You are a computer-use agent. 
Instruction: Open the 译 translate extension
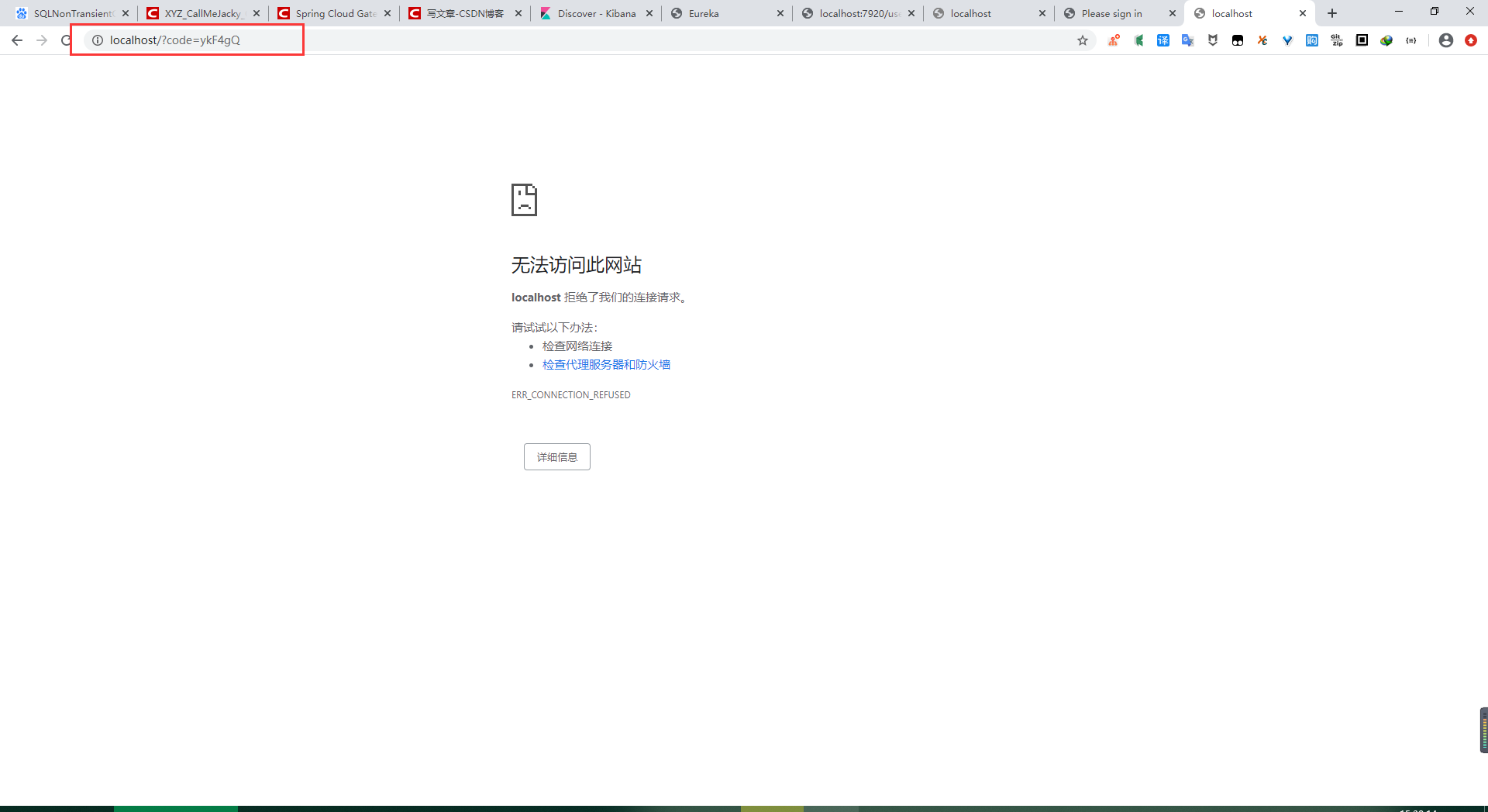pyautogui.click(x=1163, y=40)
